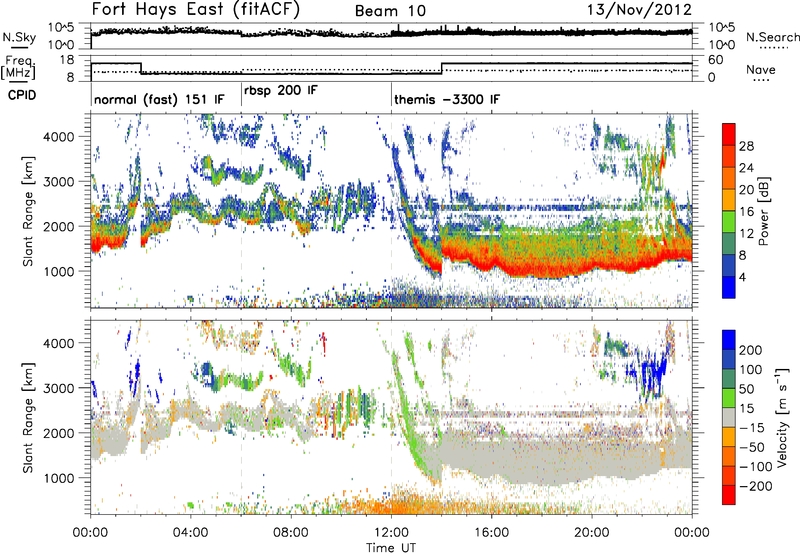Click the gray segment of Velocity colorbar

click(x=729, y=417)
